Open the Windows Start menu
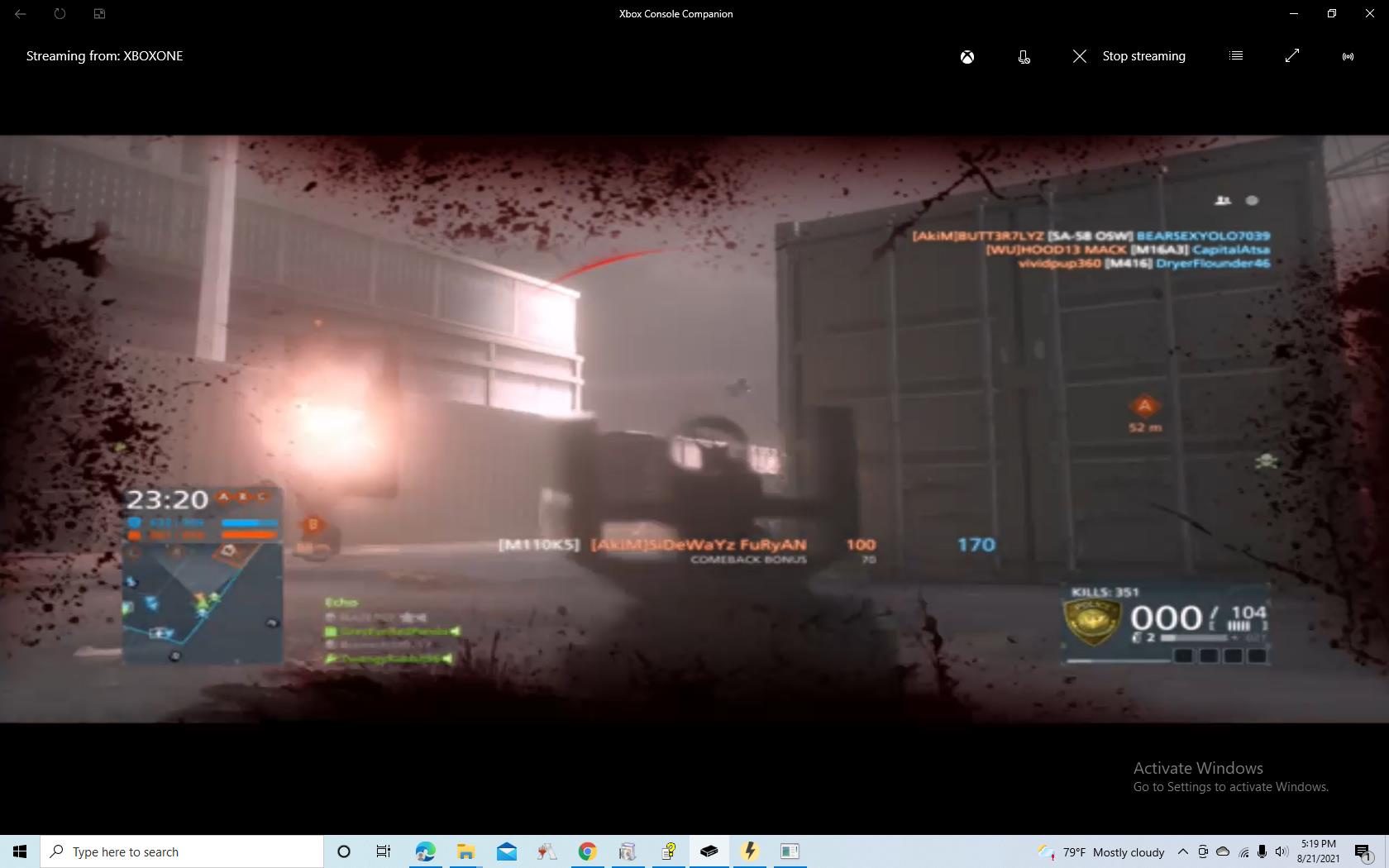 pos(20,851)
